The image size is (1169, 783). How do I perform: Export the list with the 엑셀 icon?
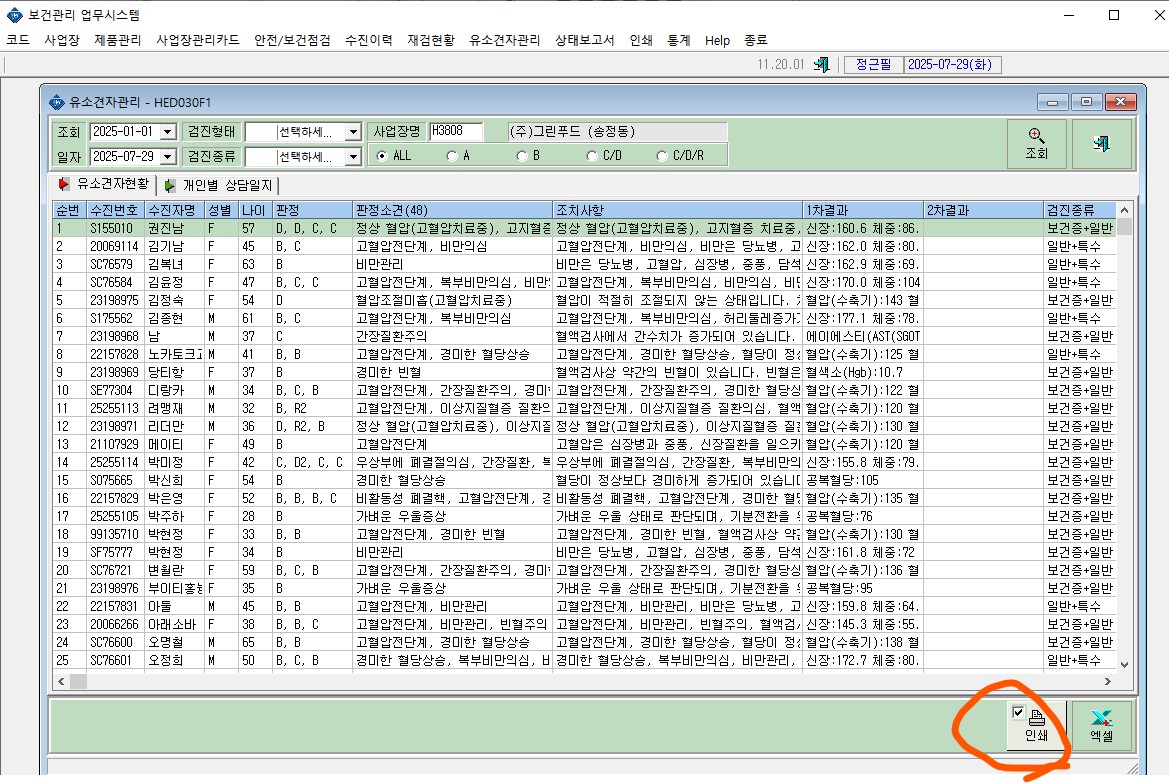pos(1101,725)
